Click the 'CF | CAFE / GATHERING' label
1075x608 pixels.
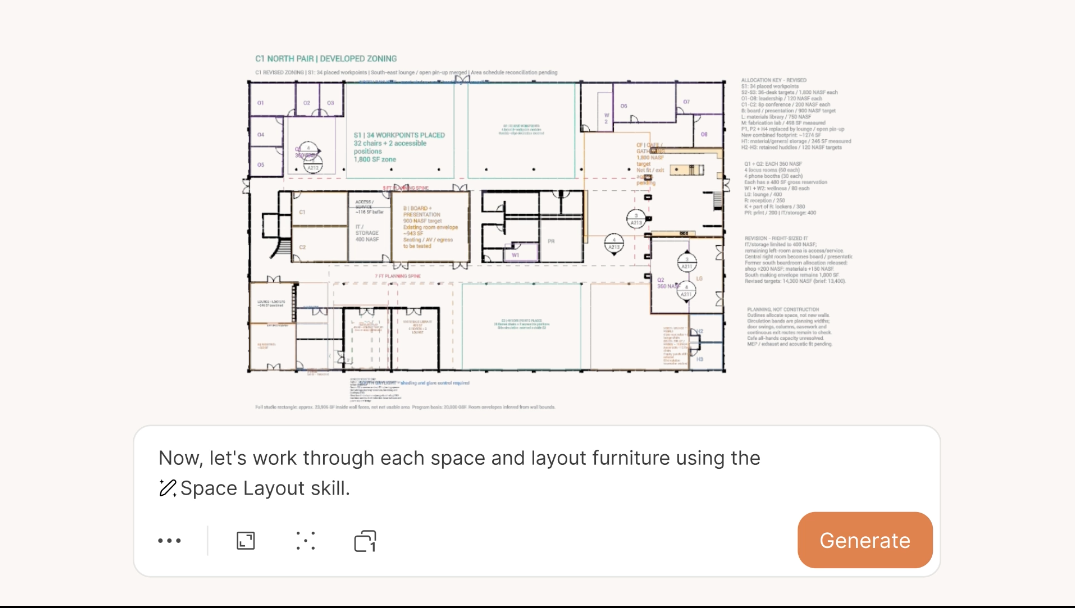[x=650, y=149]
